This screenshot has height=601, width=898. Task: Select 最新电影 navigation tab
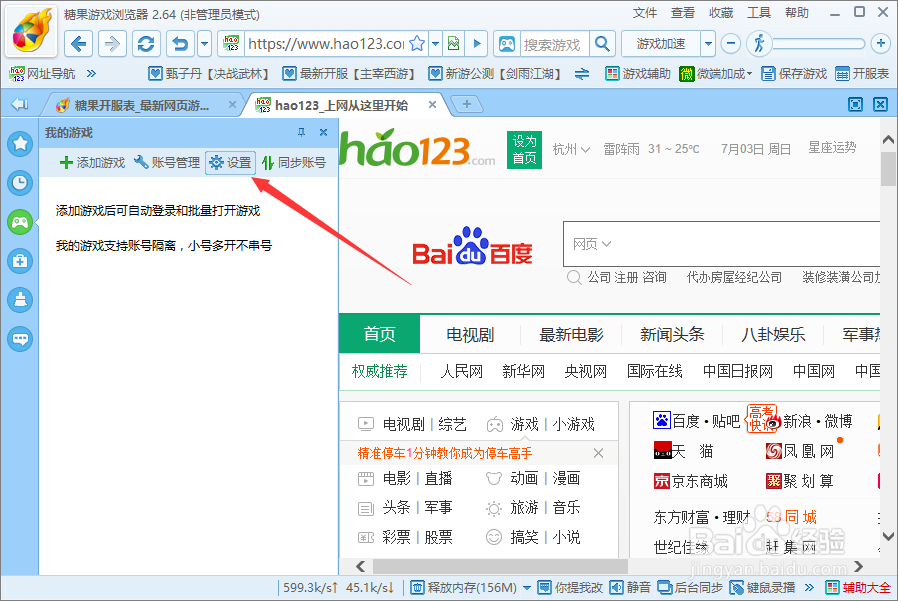coord(572,335)
